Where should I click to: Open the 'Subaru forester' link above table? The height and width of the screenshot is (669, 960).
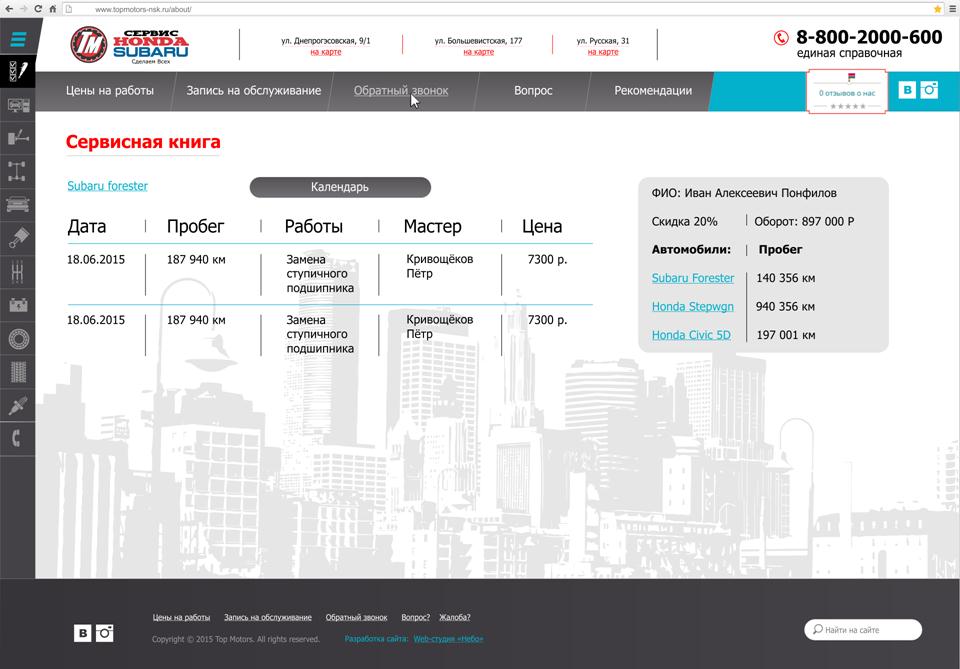click(108, 186)
